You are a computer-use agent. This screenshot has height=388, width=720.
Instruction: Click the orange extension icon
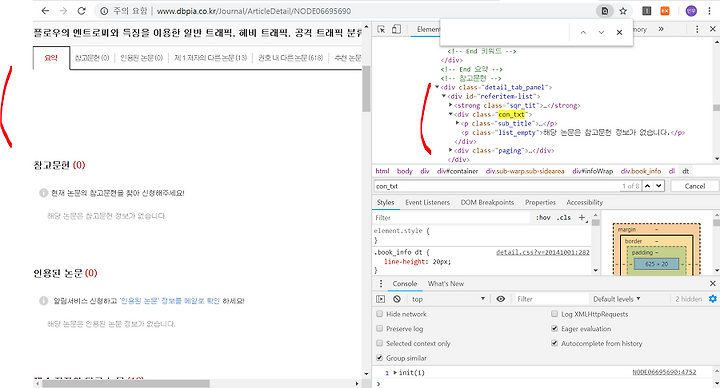click(x=665, y=11)
